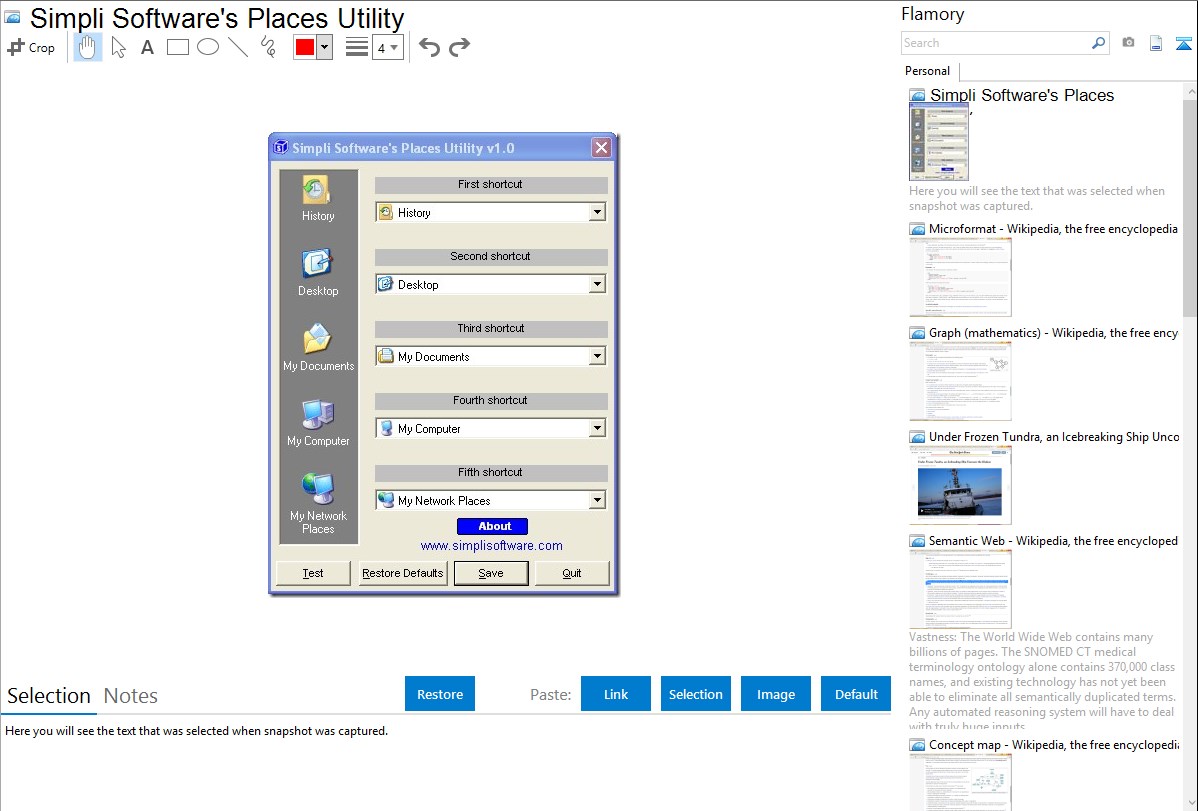Click the Flamory icon beside the page title
This screenshot has height=811, width=1198.
(12, 17)
